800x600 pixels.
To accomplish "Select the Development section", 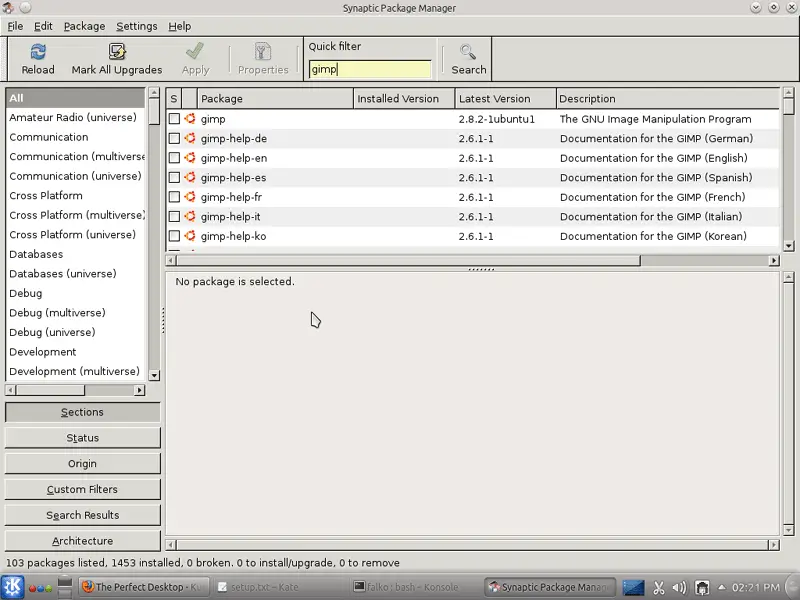I will pyautogui.click(x=75, y=352).
